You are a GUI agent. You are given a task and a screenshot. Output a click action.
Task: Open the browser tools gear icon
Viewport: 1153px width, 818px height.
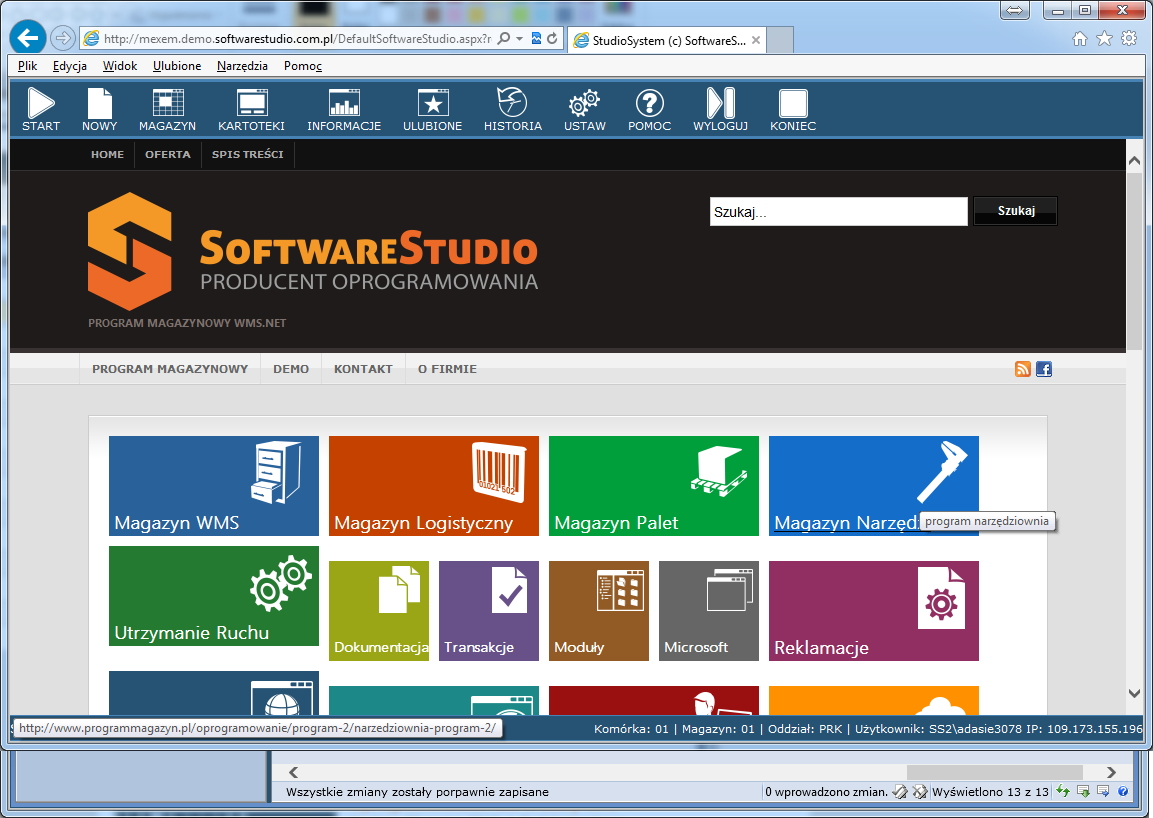(x=1129, y=39)
